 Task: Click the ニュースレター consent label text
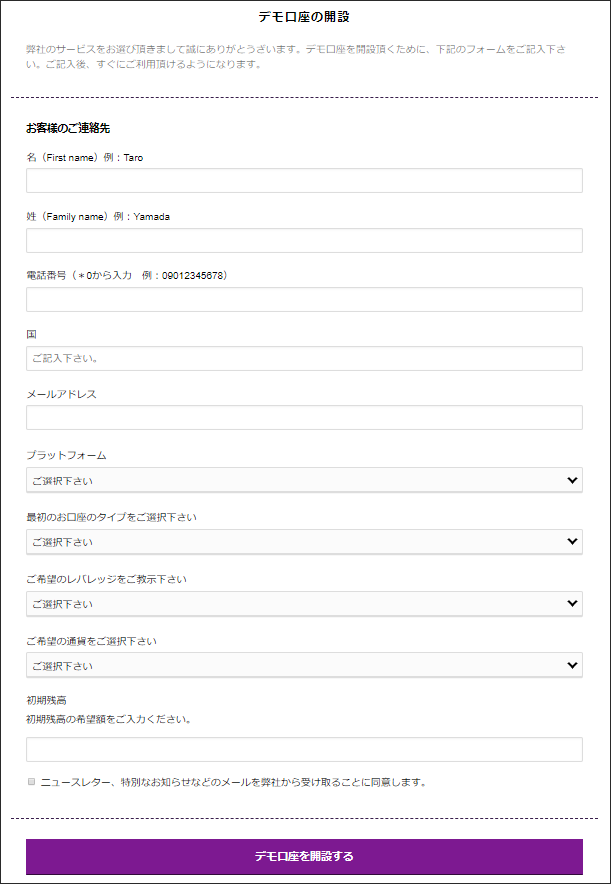point(233,783)
